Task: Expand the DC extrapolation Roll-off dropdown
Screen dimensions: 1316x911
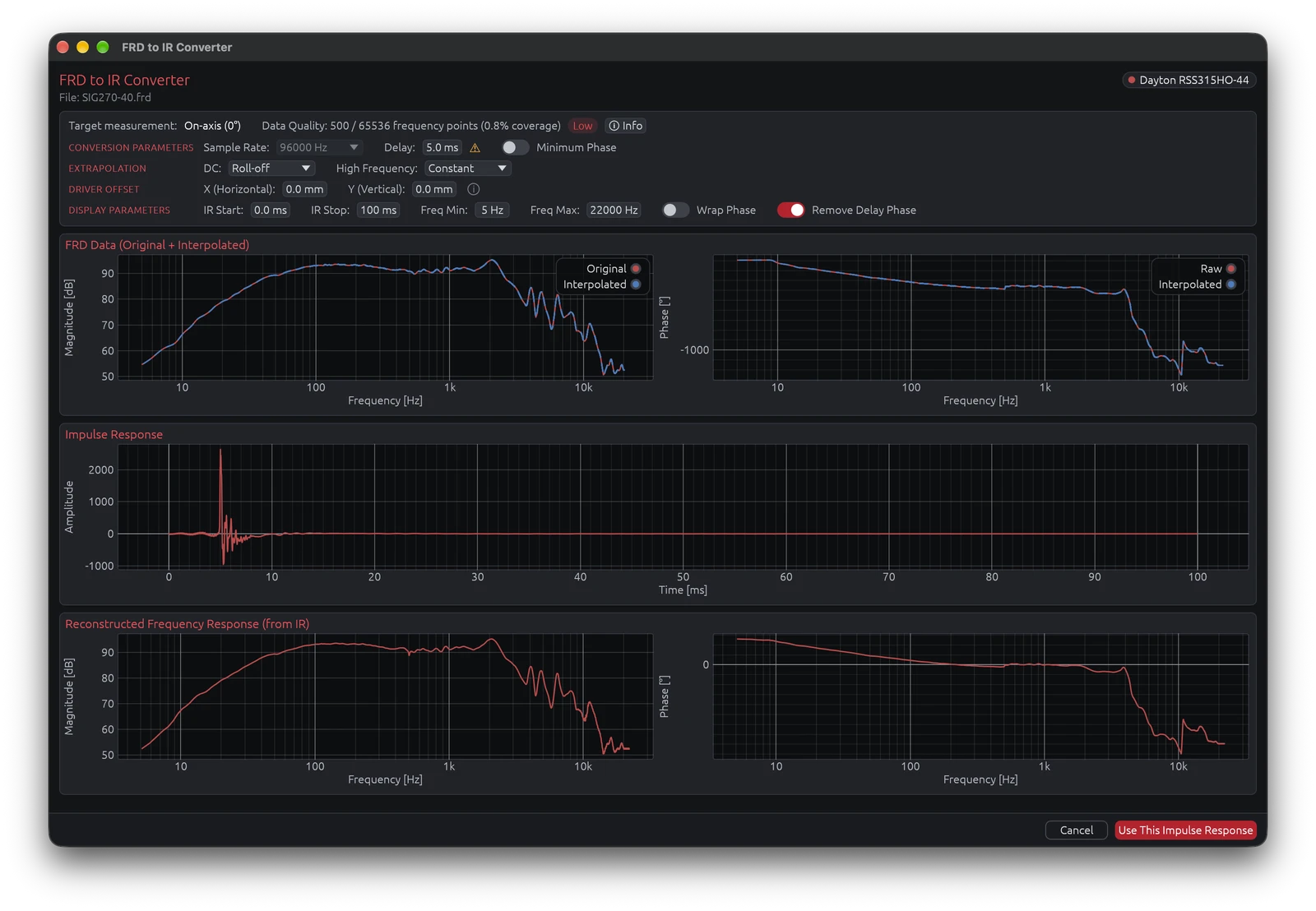Action: [x=271, y=168]
